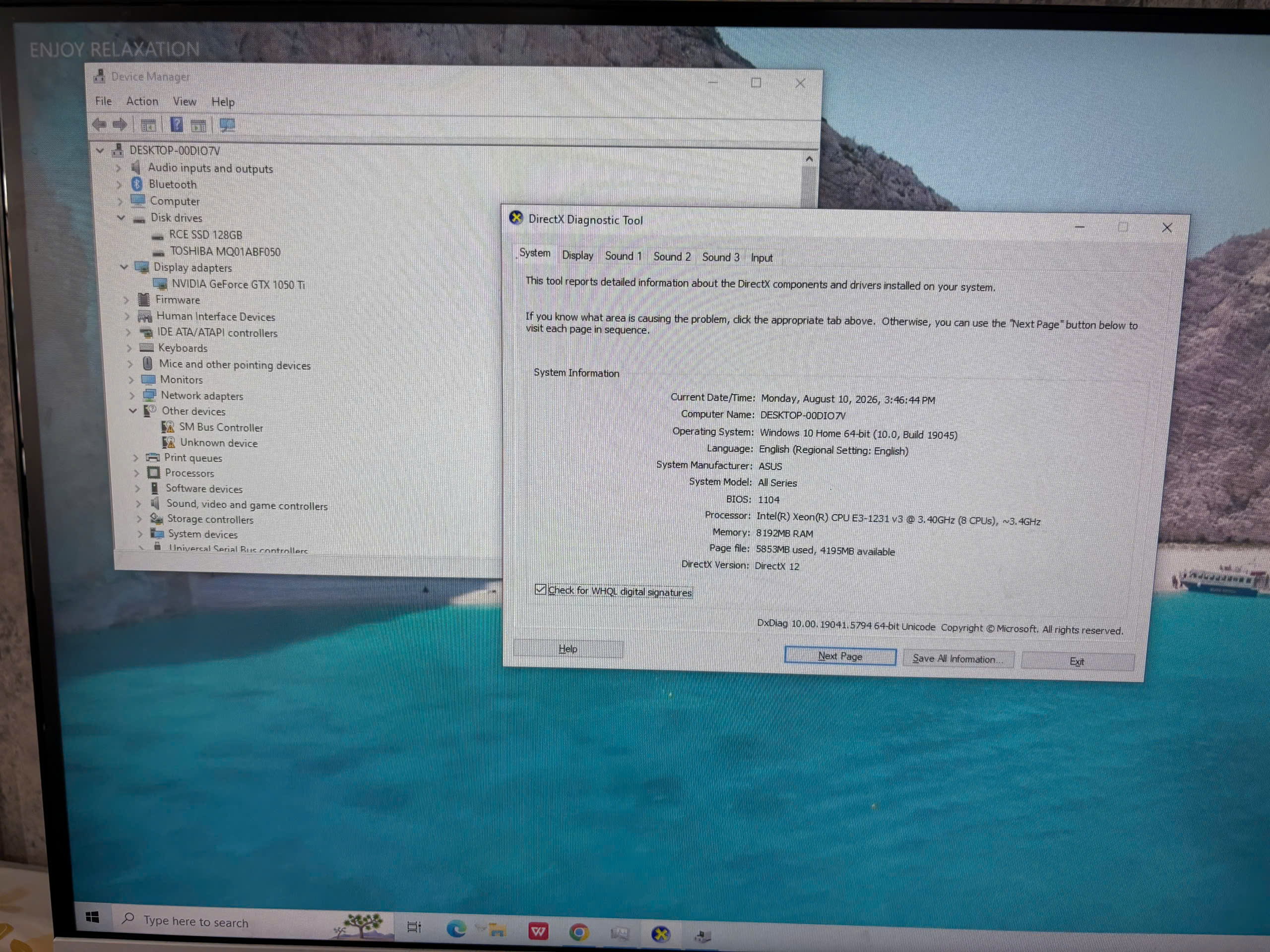Click the action pane toolbar icon beside Help
This screenshot has height=952, width=1270.
coord(198,125)
